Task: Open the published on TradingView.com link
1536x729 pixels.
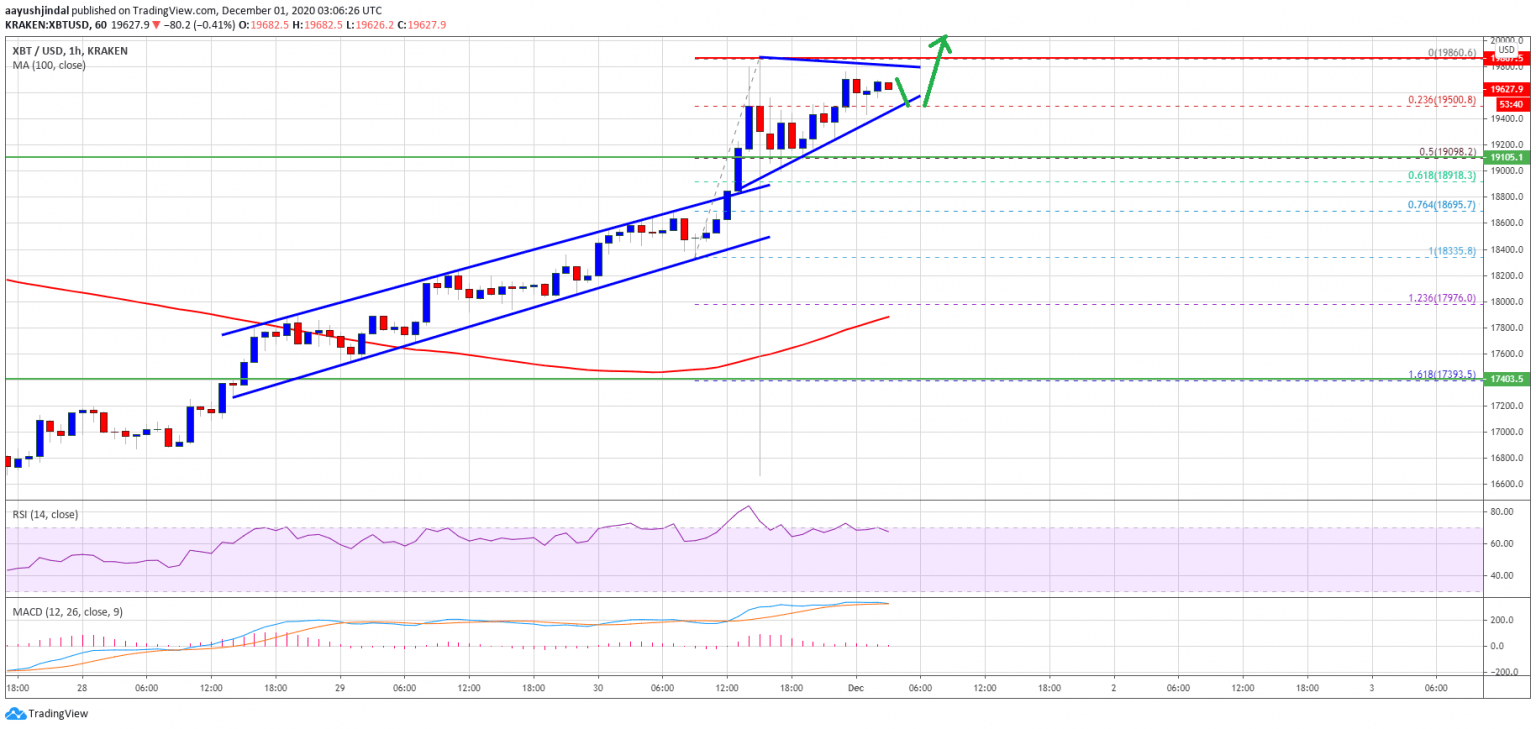Action: point(140,9)
